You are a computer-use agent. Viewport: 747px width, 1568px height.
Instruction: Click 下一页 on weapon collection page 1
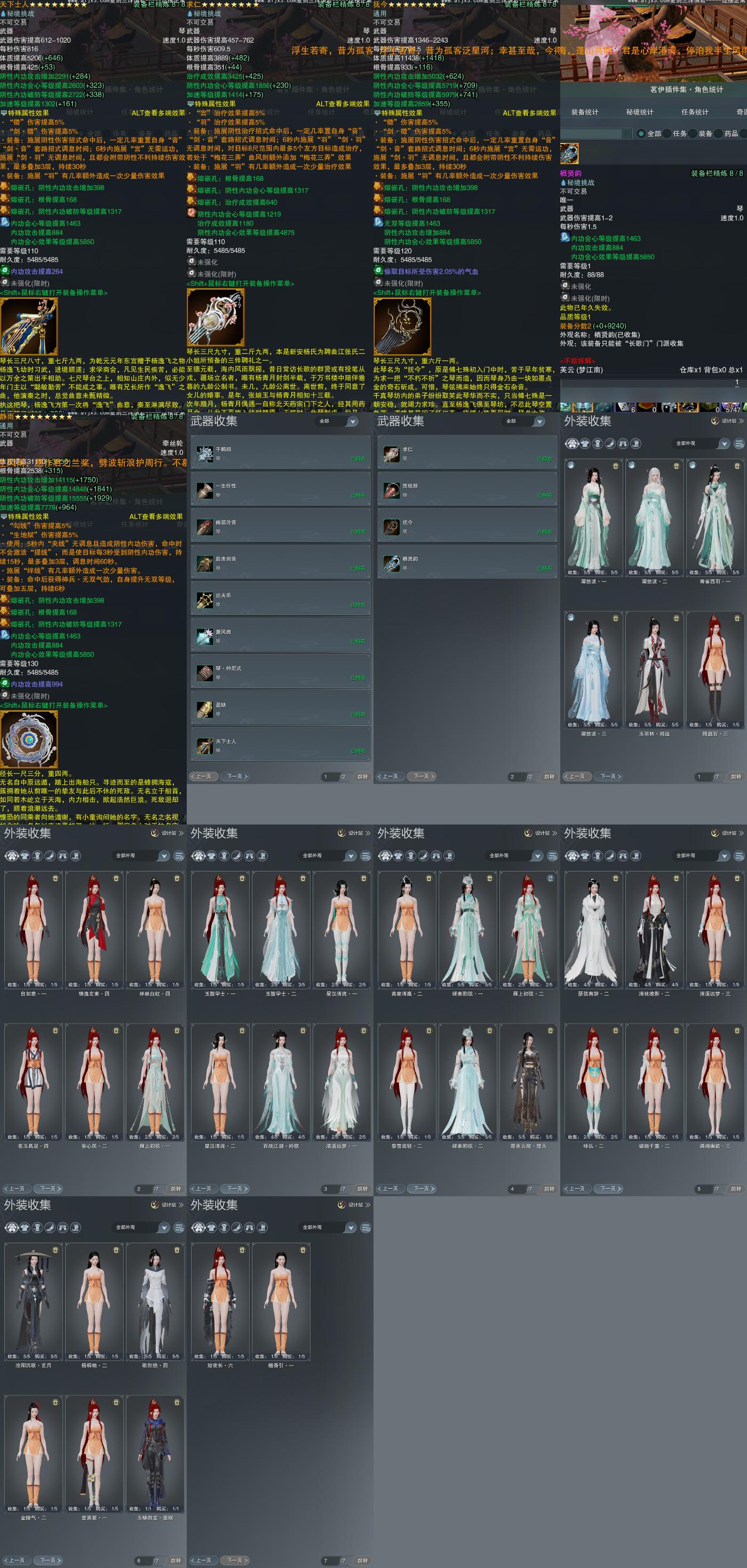tap(235, 776)
